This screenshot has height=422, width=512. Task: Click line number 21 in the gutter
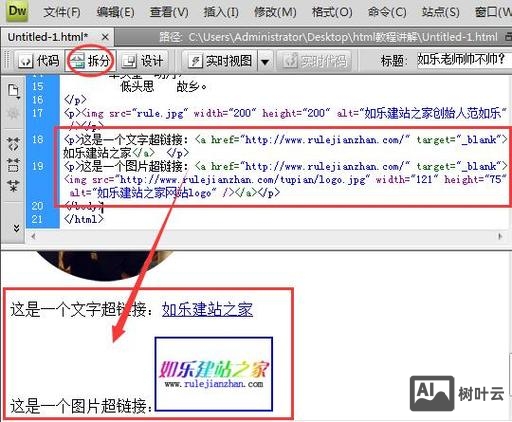pyautogui.click(x=38, y=219)
